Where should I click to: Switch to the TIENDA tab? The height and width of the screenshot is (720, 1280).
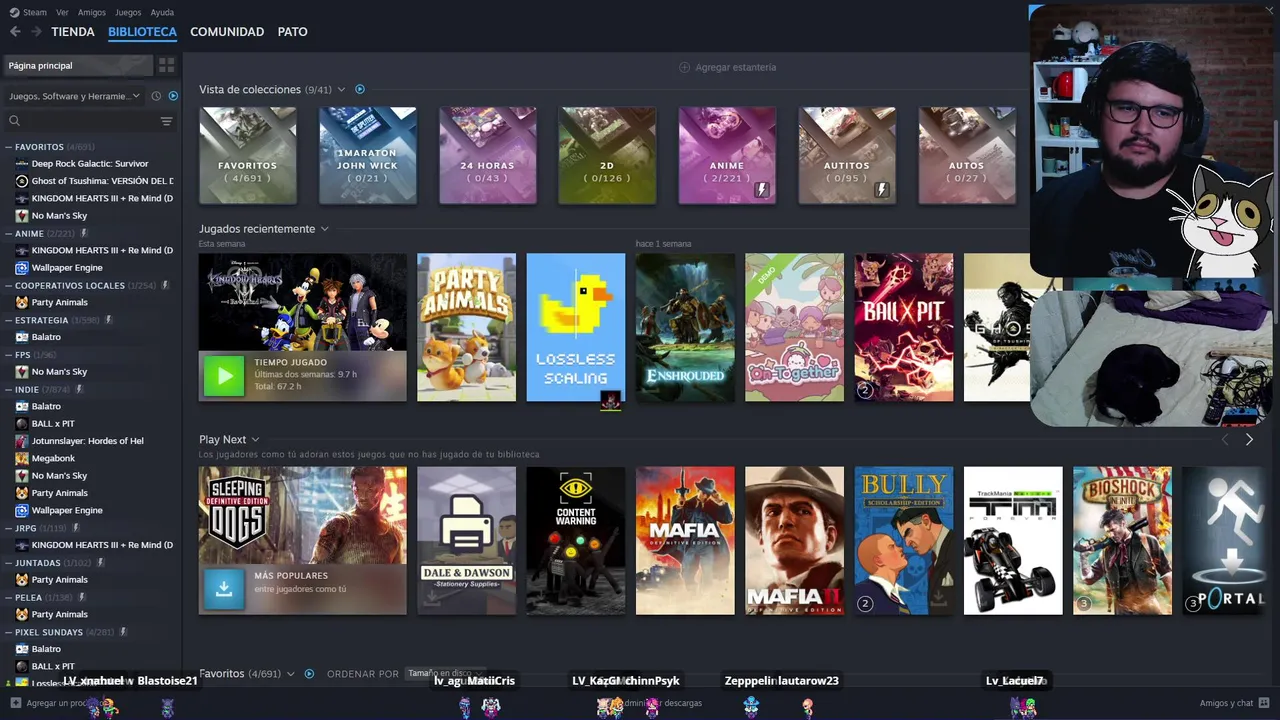[73, 32]
